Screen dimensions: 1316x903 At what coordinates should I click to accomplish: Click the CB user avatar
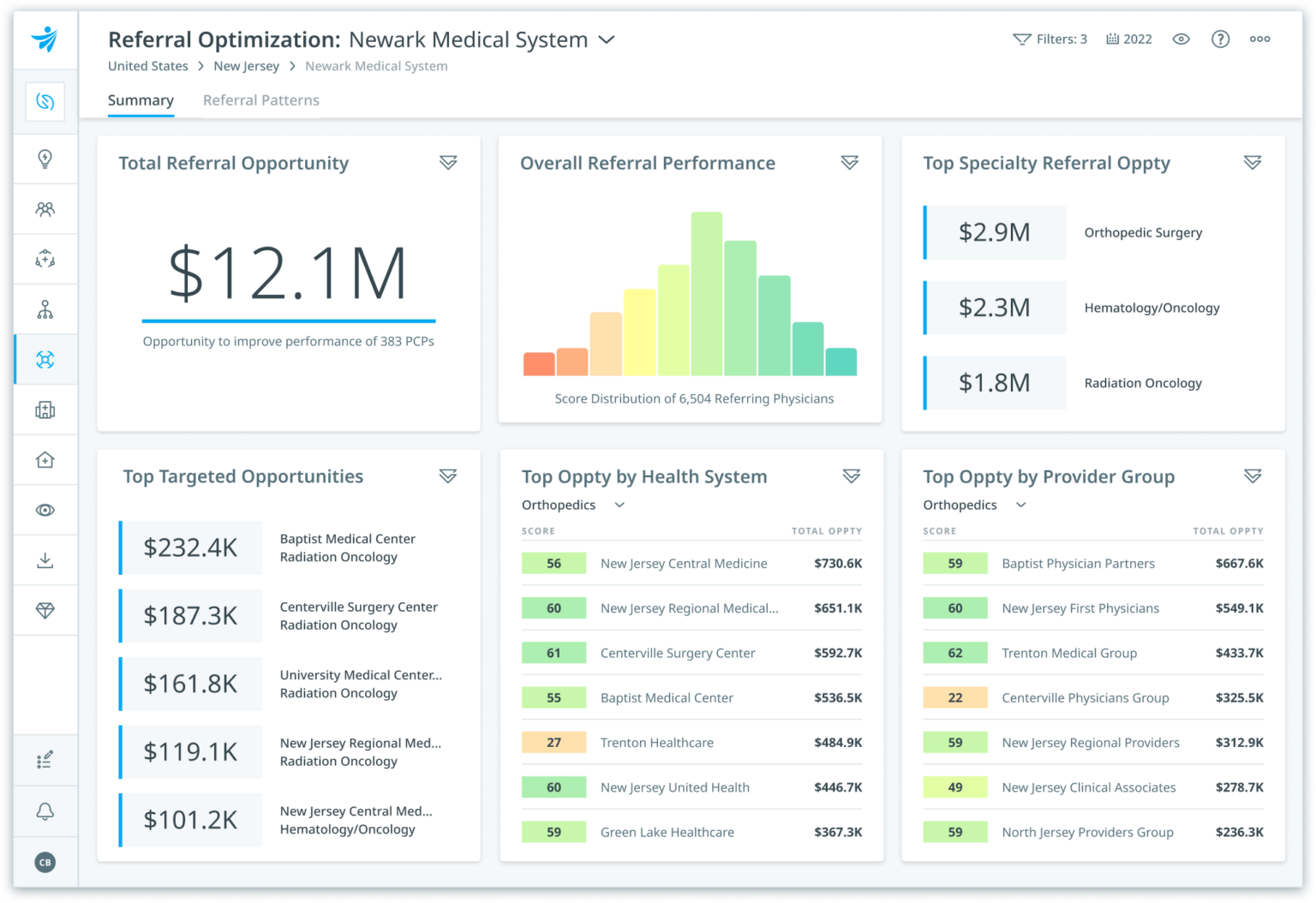[45, 862]
